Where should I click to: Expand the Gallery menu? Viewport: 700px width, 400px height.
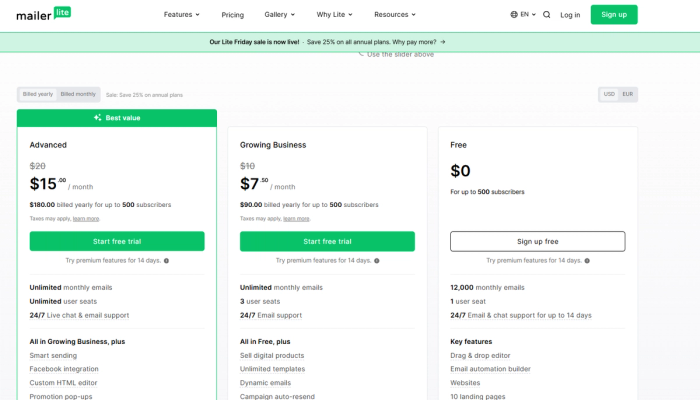(279, 15)
